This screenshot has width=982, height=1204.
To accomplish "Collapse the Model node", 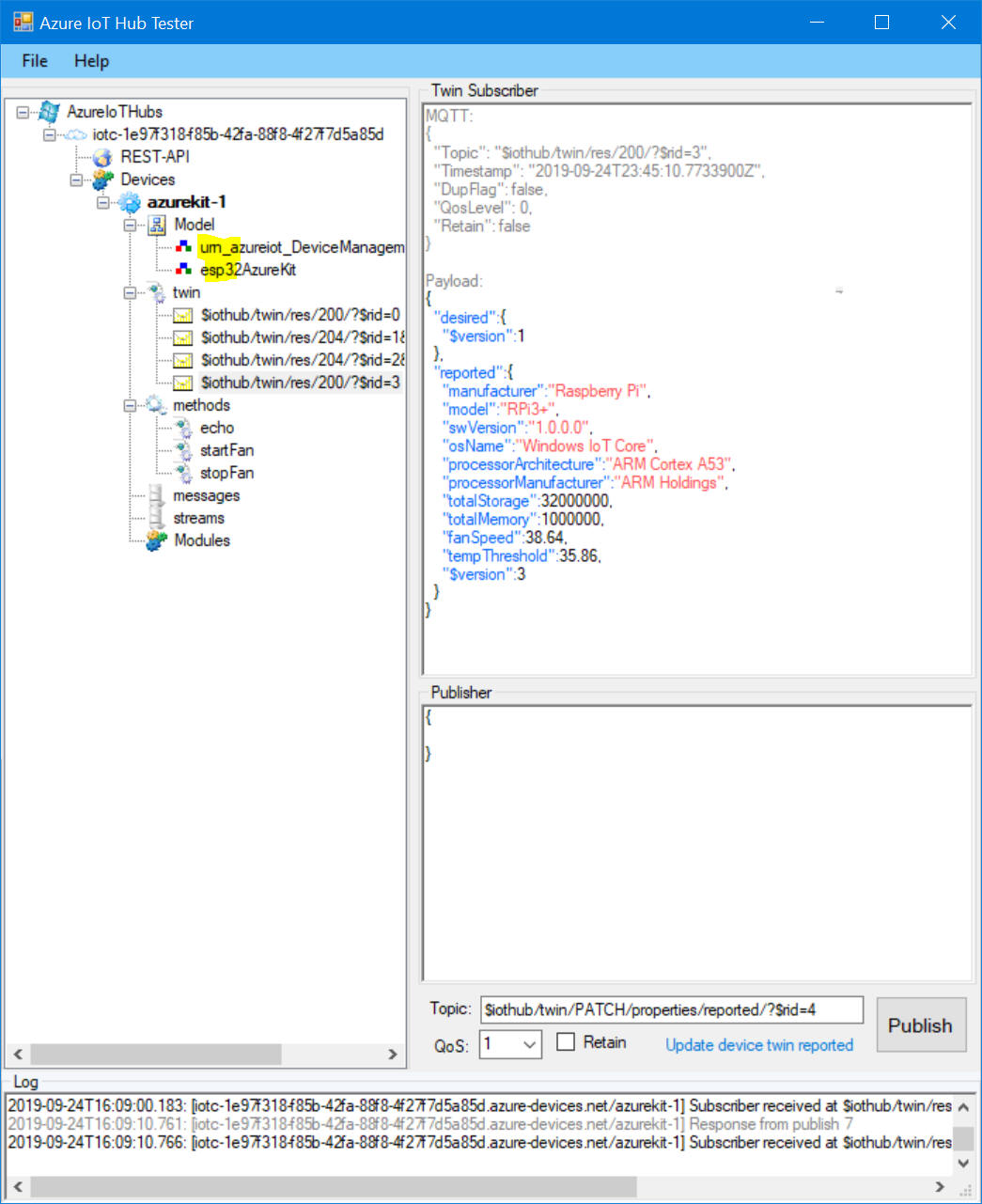I will (x=131, y=225).
